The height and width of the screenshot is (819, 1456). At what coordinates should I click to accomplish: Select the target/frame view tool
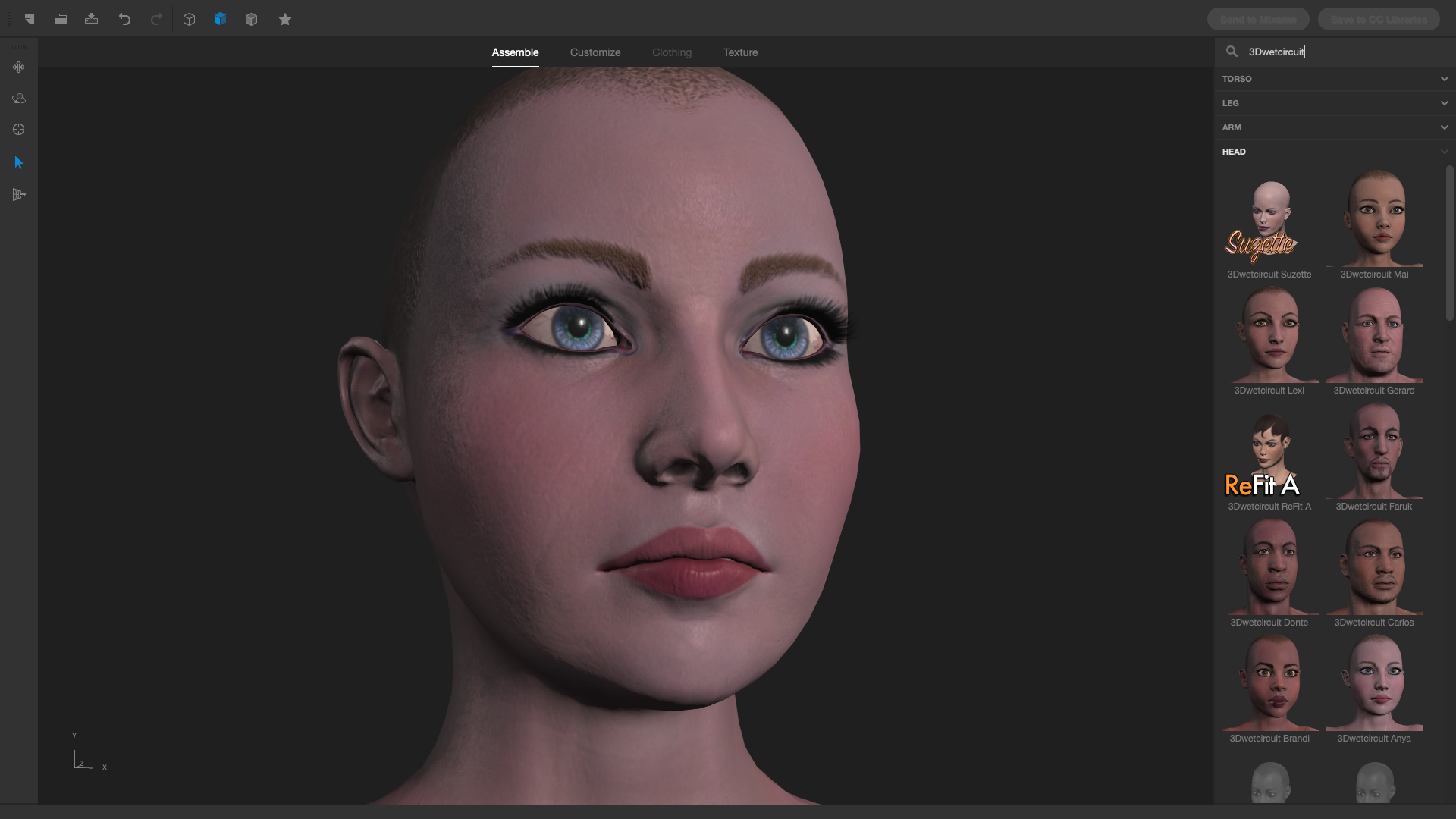[x=19, y=130]
